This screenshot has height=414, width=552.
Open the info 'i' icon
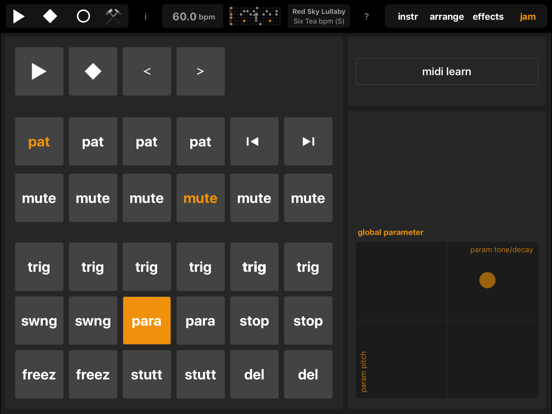click(x=145, y=17)
